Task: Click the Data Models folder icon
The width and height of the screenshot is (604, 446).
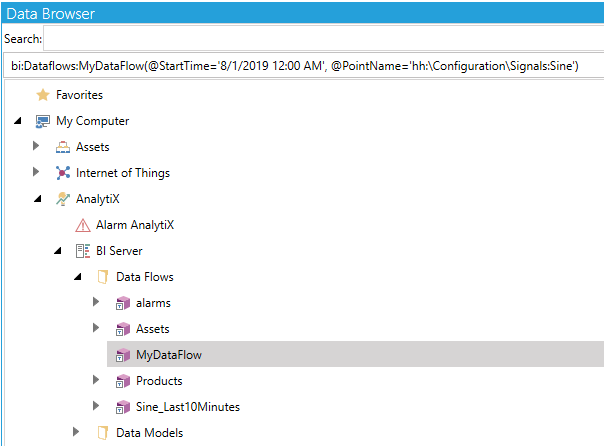Action: pyautogui.click(x=102, y=433)
